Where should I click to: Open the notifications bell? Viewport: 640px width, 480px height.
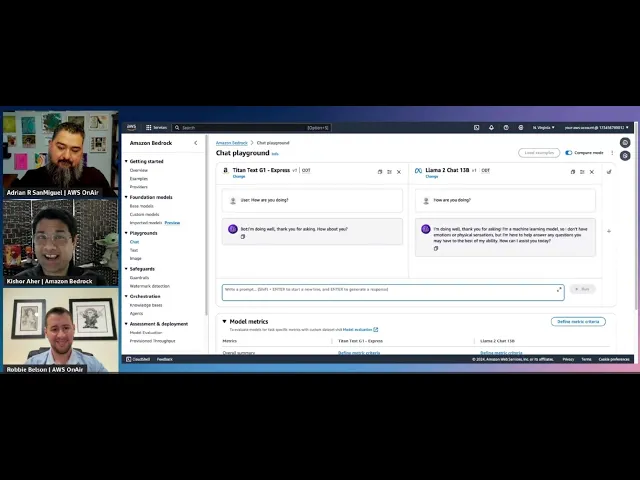[491, 128]
